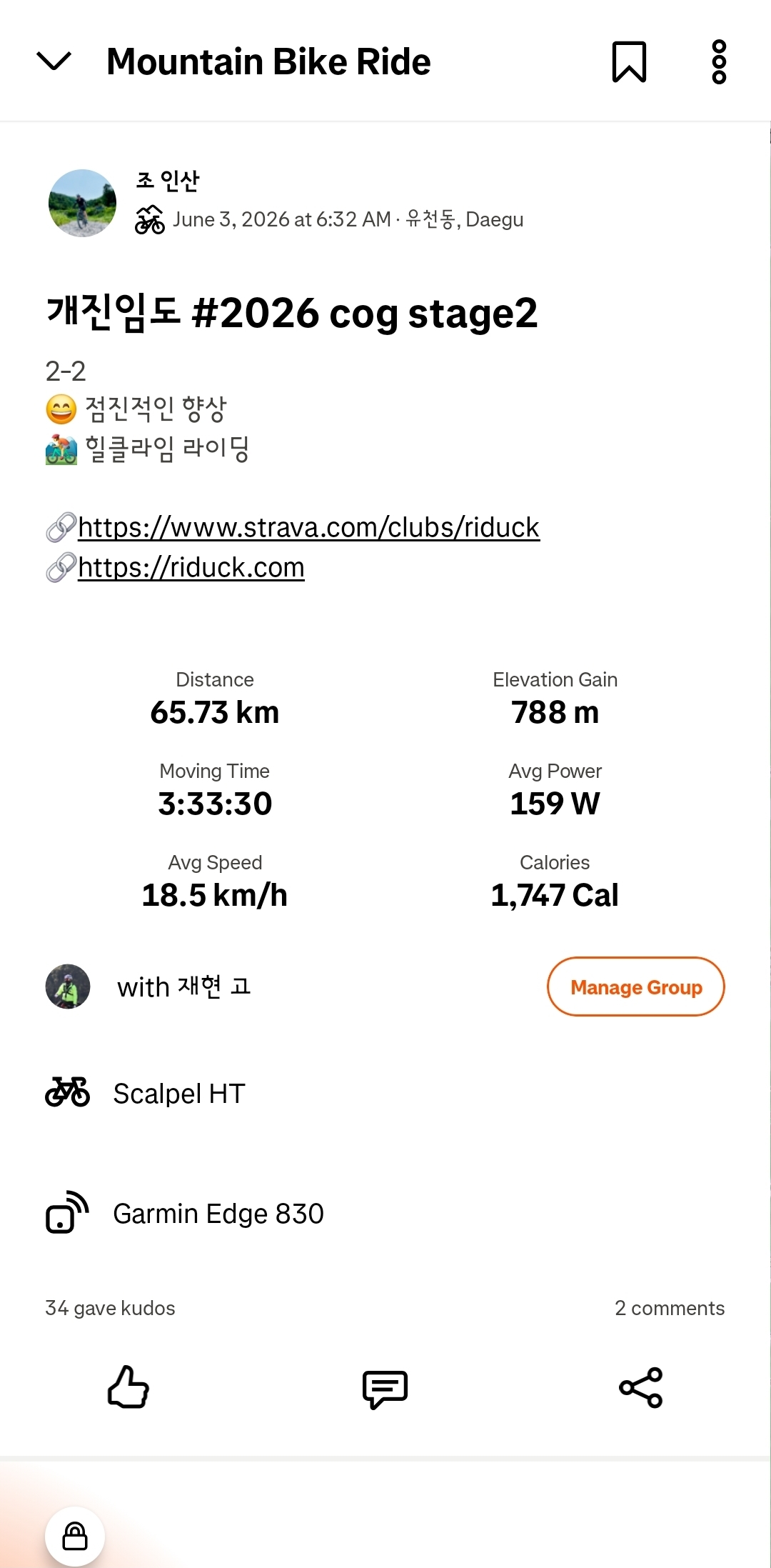Tap the comment speech bubble icon
The height and width of the screenshot is (1568, 771).
(x=385, y=1388)
